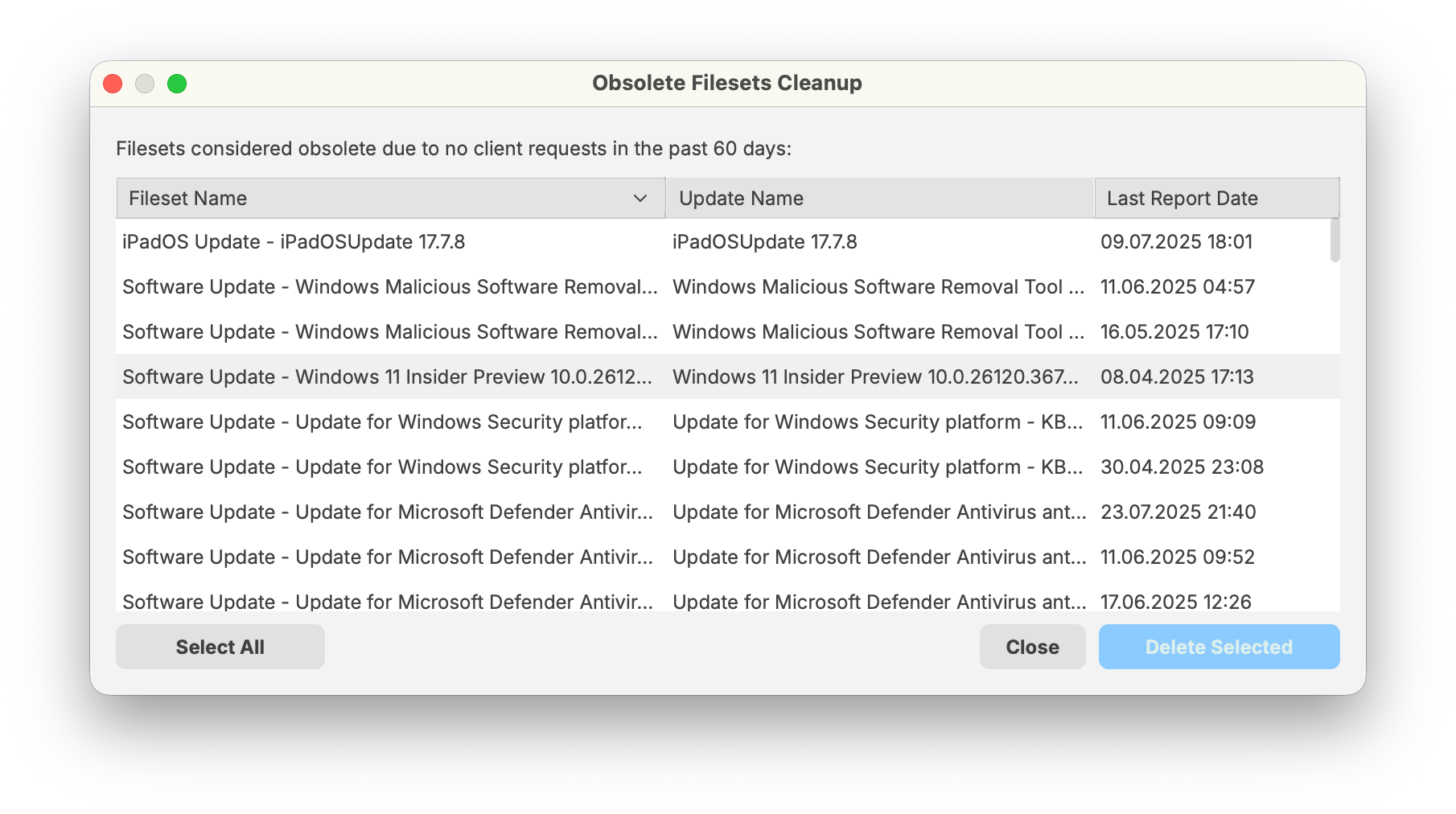Screen dimensions: 1456x814
Task: Click the sort chevron in Fileset Name header
Action: coord(640,199)
